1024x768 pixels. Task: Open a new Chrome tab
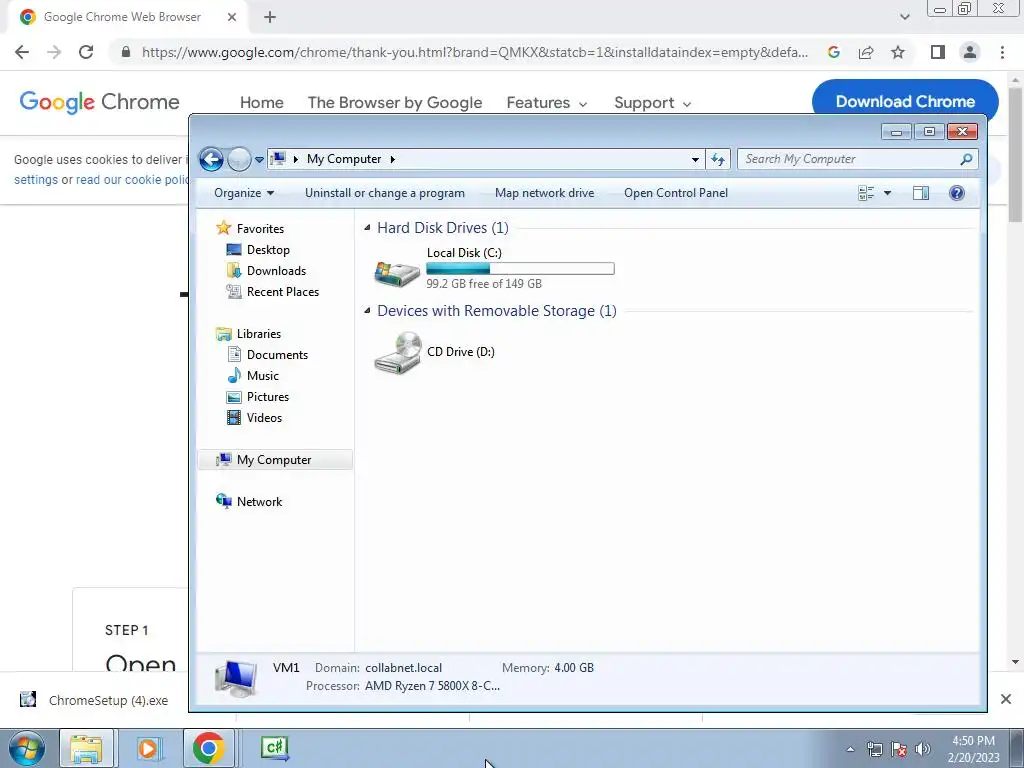coord(270,17)
